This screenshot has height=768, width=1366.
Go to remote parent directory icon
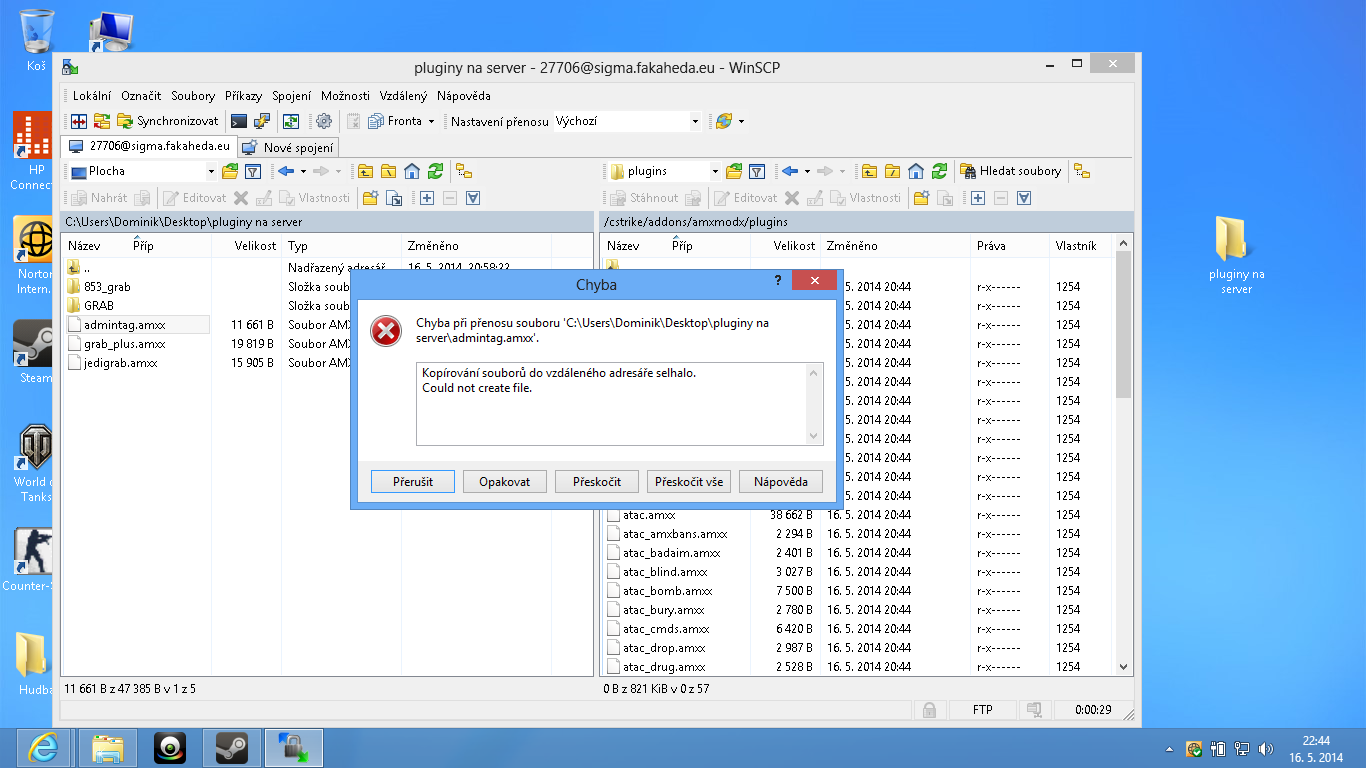pos(869,171)
